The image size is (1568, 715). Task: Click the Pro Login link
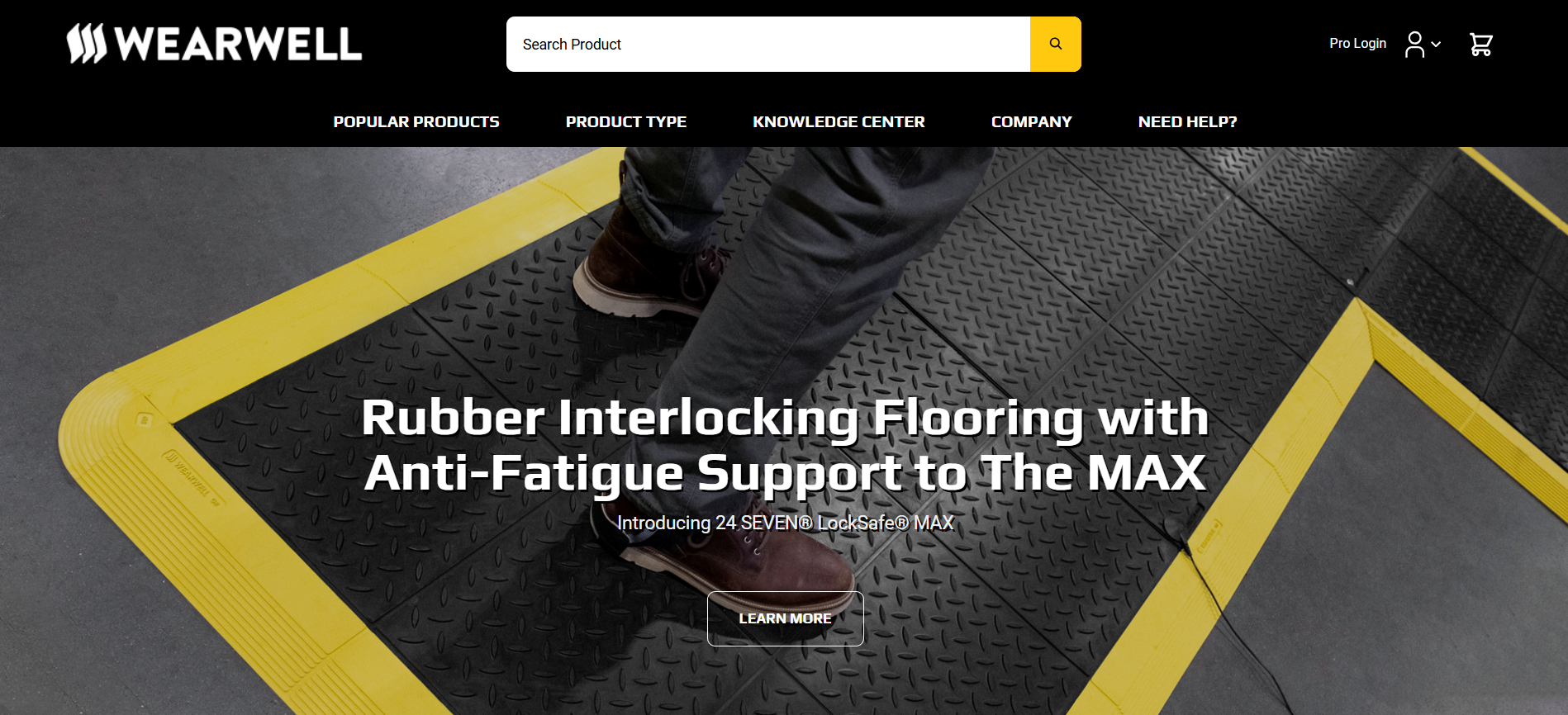(x=1357, y=43)
